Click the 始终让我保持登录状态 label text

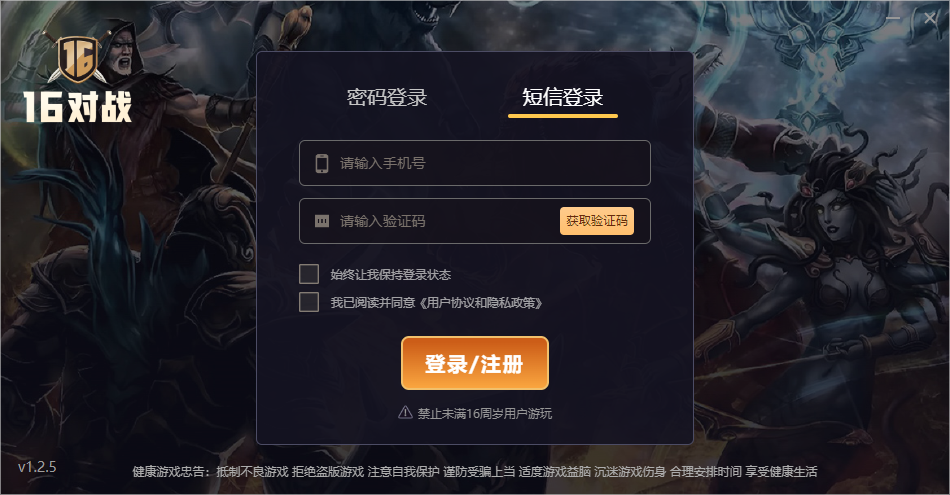coord(391,274)
